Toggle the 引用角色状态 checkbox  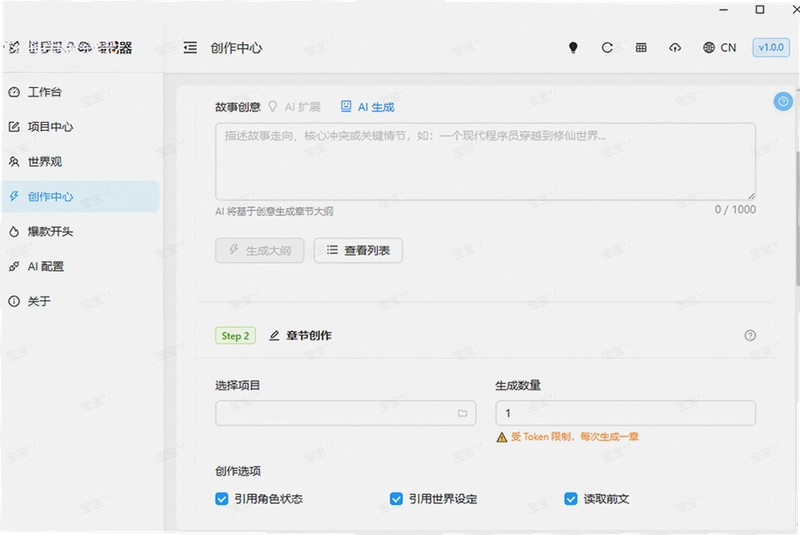(x=221, y=499)
